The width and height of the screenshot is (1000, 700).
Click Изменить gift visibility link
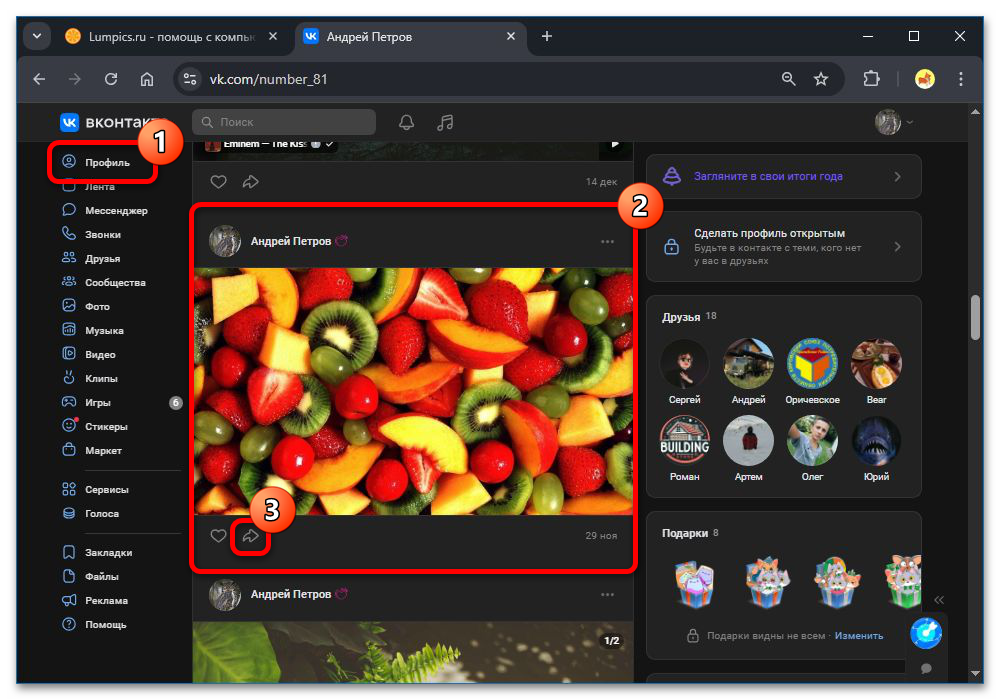(858, 636)
